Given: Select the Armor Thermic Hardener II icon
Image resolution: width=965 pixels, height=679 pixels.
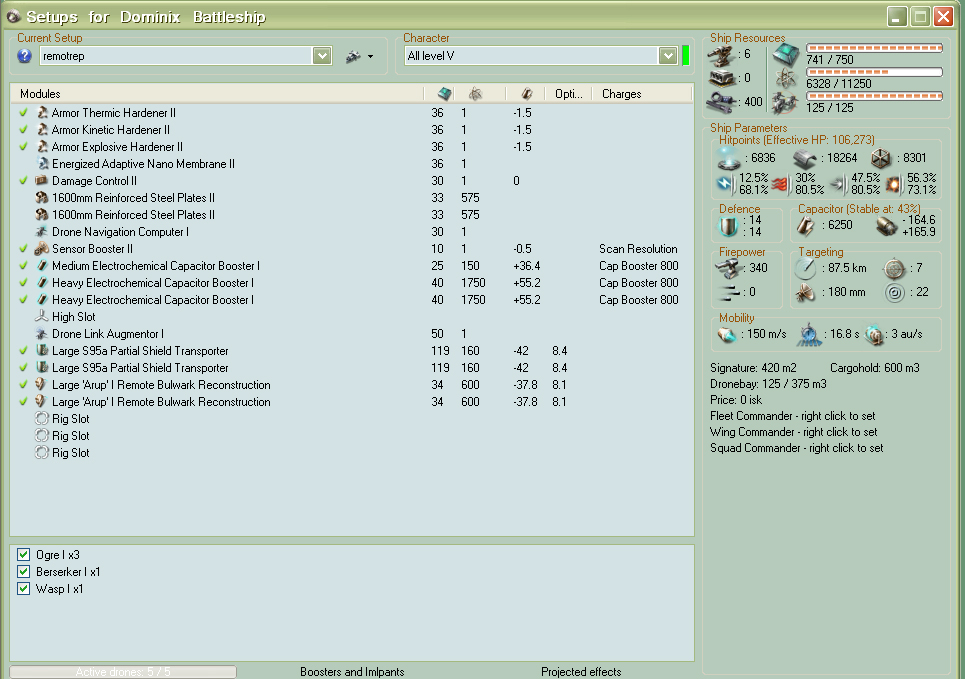Looking at the screenshot, I should [42, 113].
